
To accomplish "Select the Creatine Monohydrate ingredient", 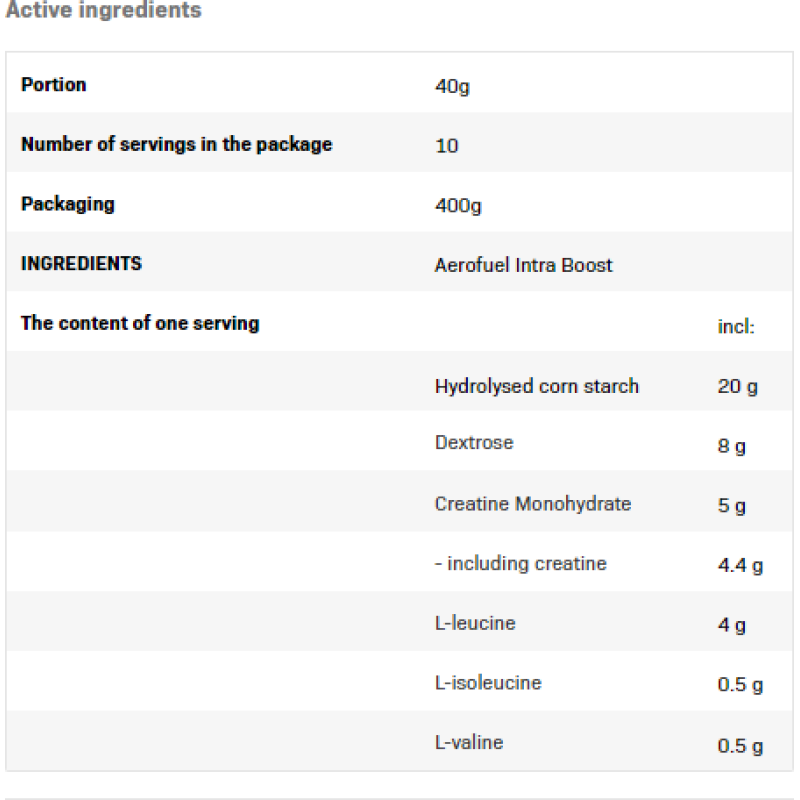I will pos(532,504).
